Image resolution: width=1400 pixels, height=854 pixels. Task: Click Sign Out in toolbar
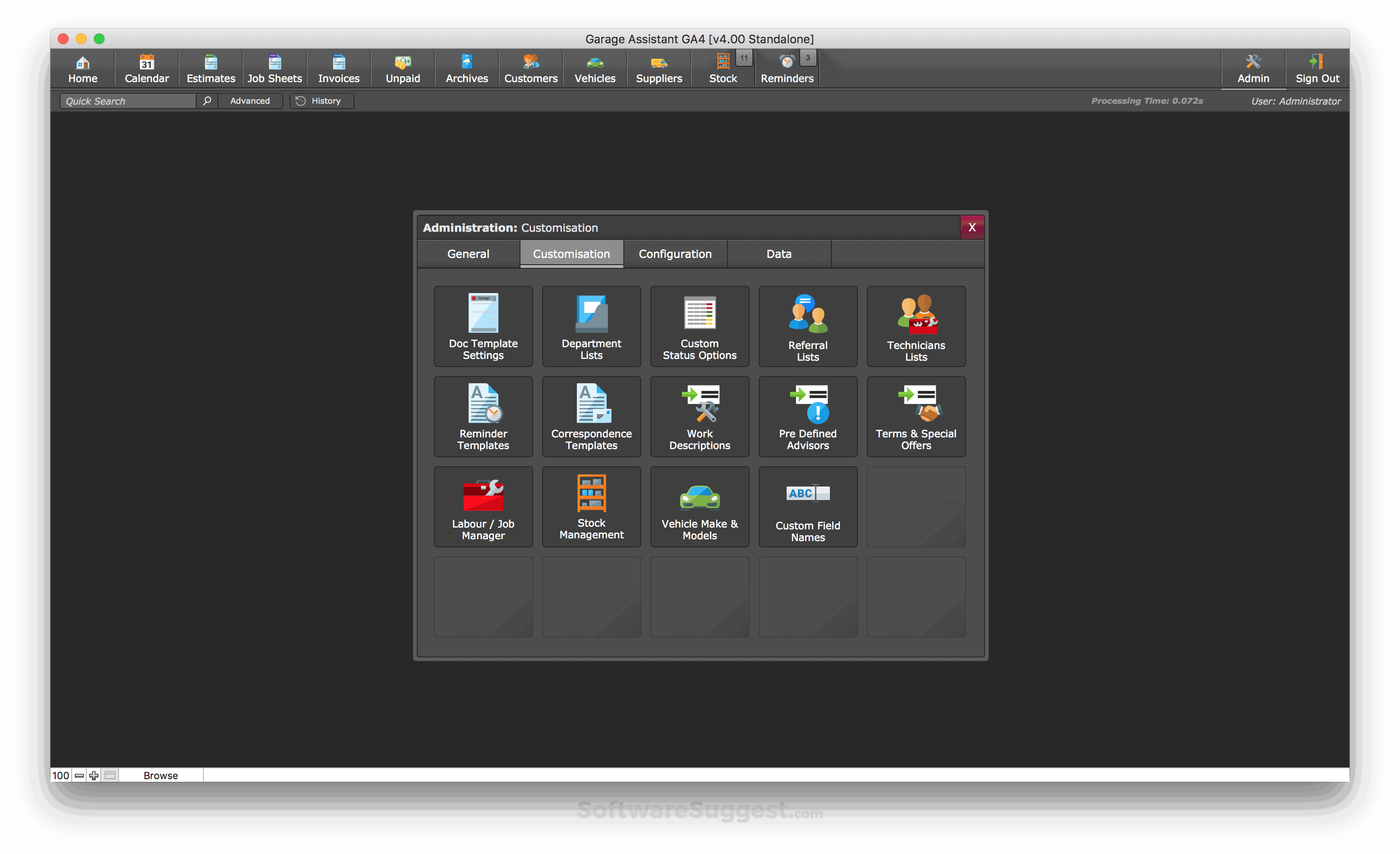coord(1317,69)
